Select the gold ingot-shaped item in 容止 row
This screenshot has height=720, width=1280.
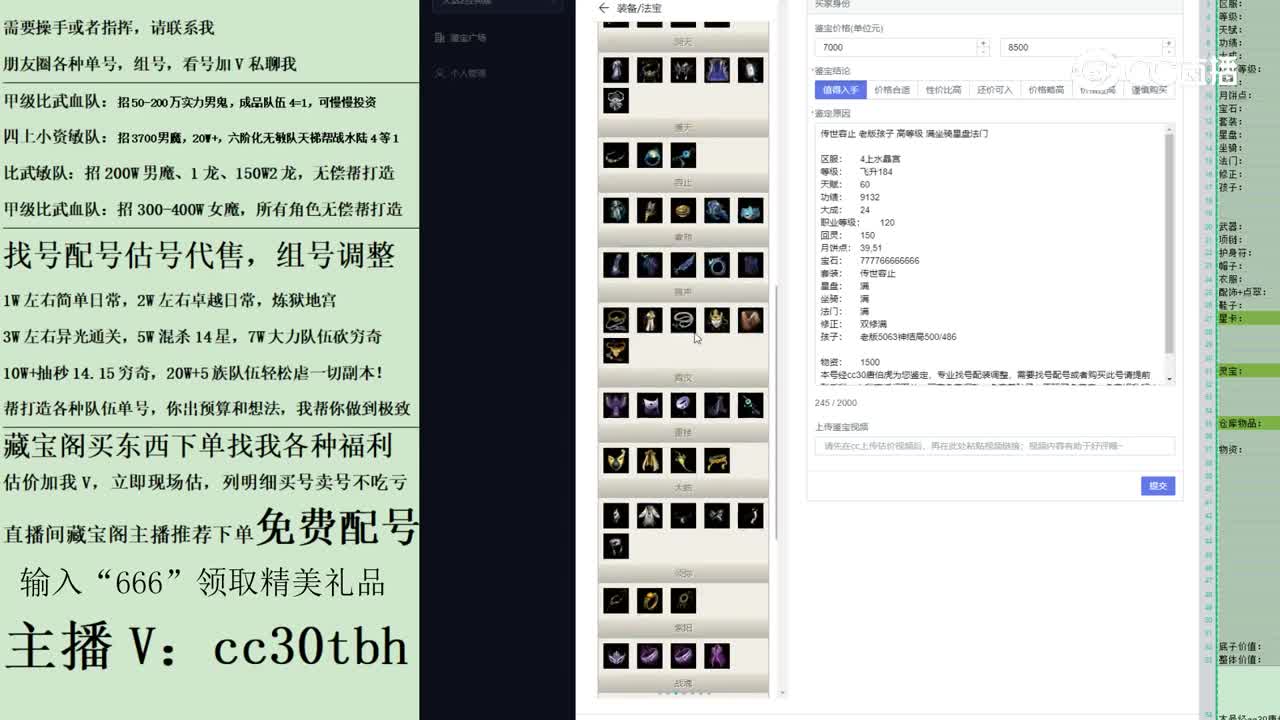pos(683,210)
